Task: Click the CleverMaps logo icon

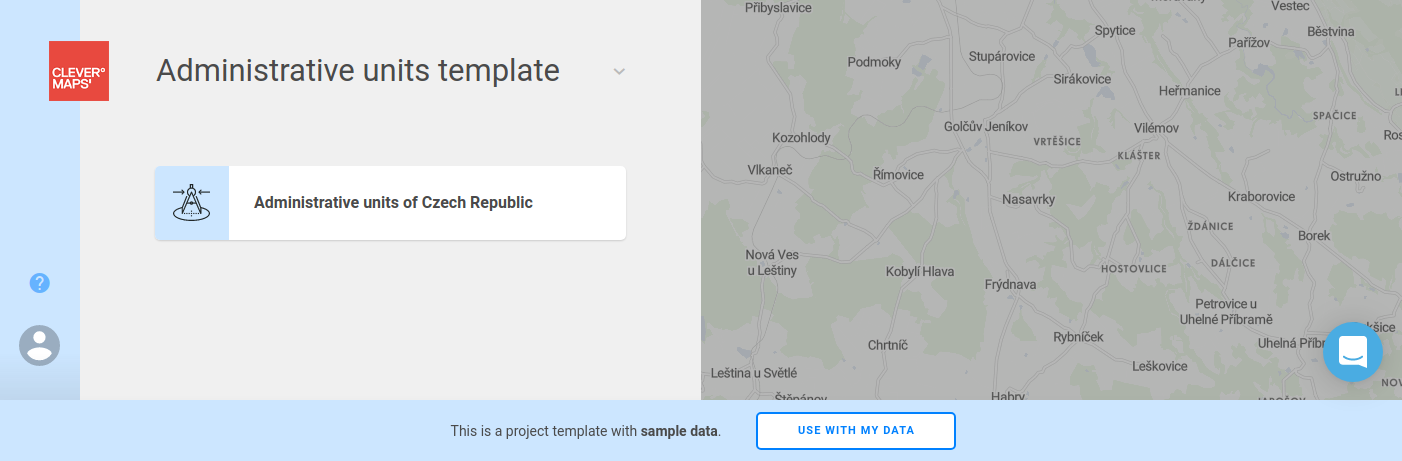Action: (x=79, y=71)
